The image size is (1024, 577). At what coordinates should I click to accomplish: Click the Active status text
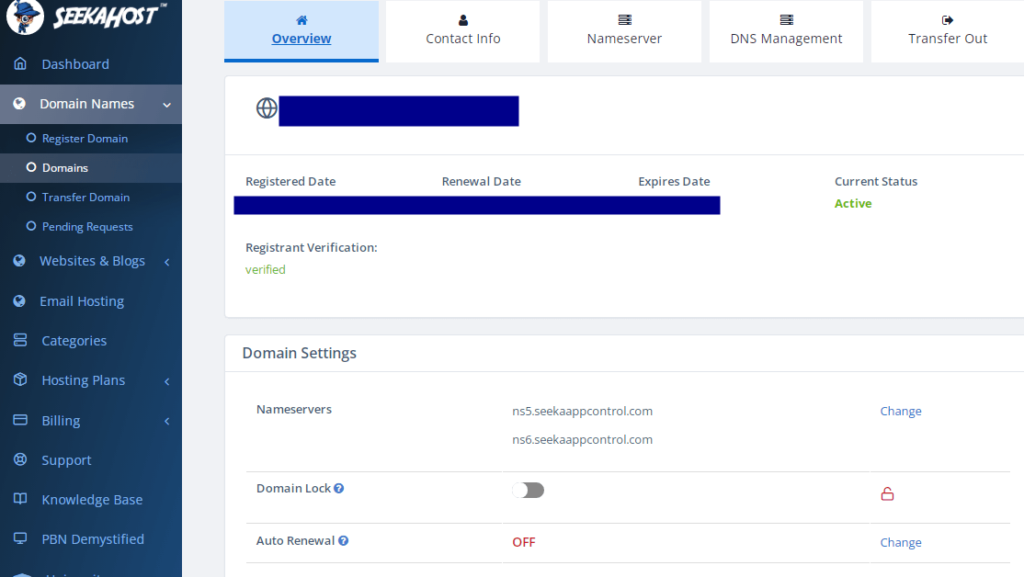(x=853, y=203)
